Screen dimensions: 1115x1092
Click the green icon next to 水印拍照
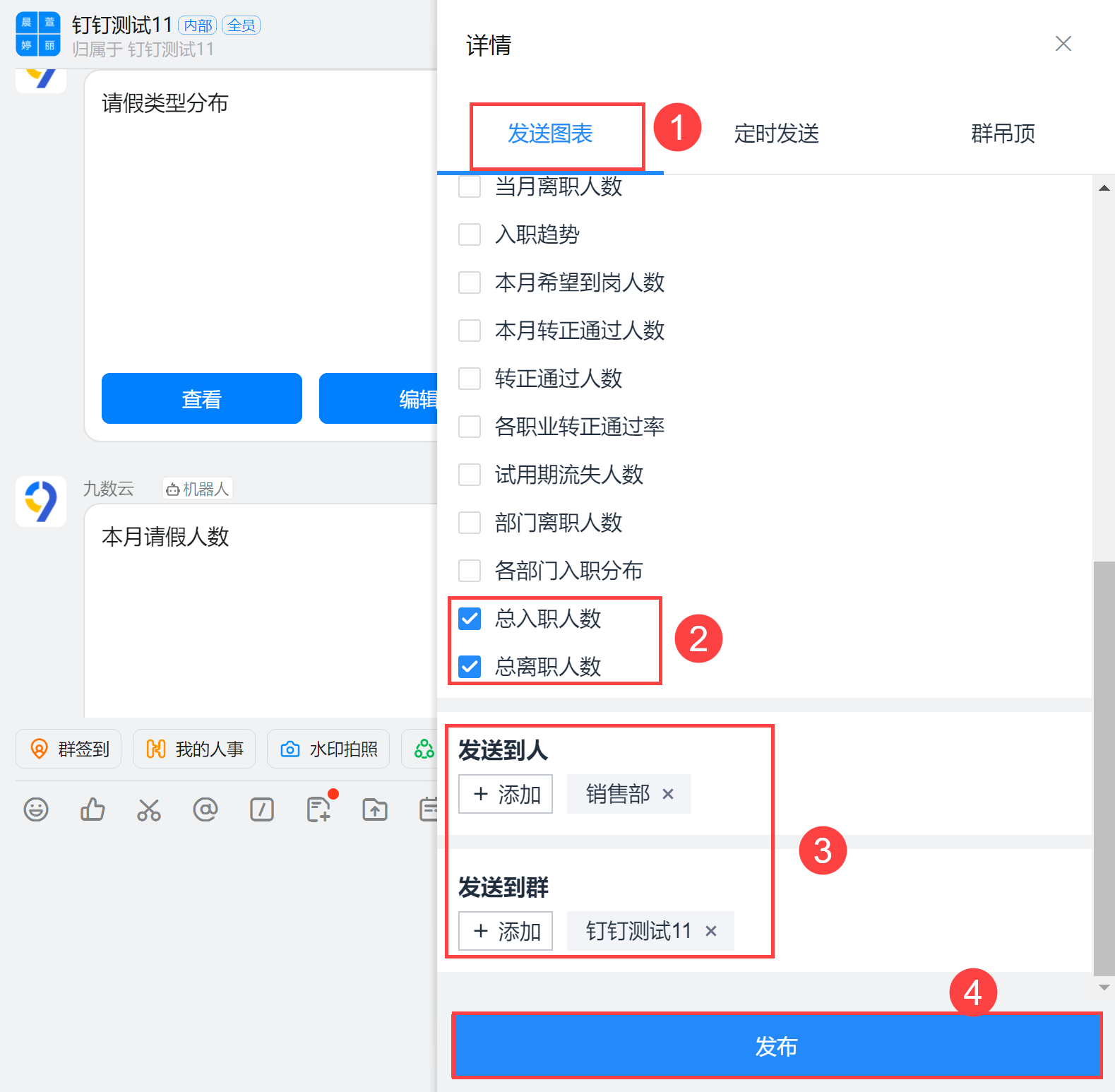(x=423, y=749)
